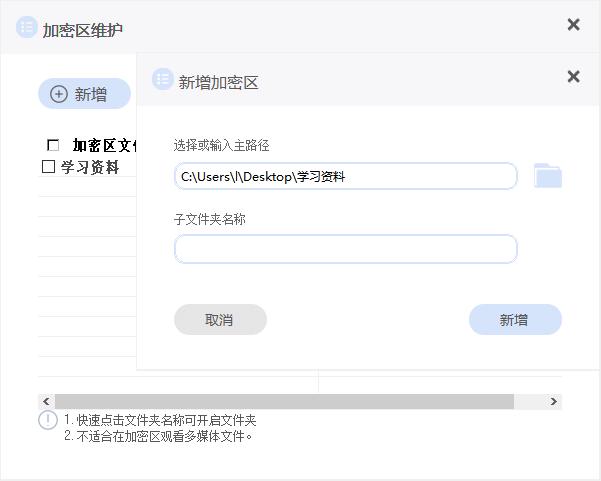Click the empty 子文件夹名称 input field
601x481 pixels.
pyautogui.click(x=345, y=249)
